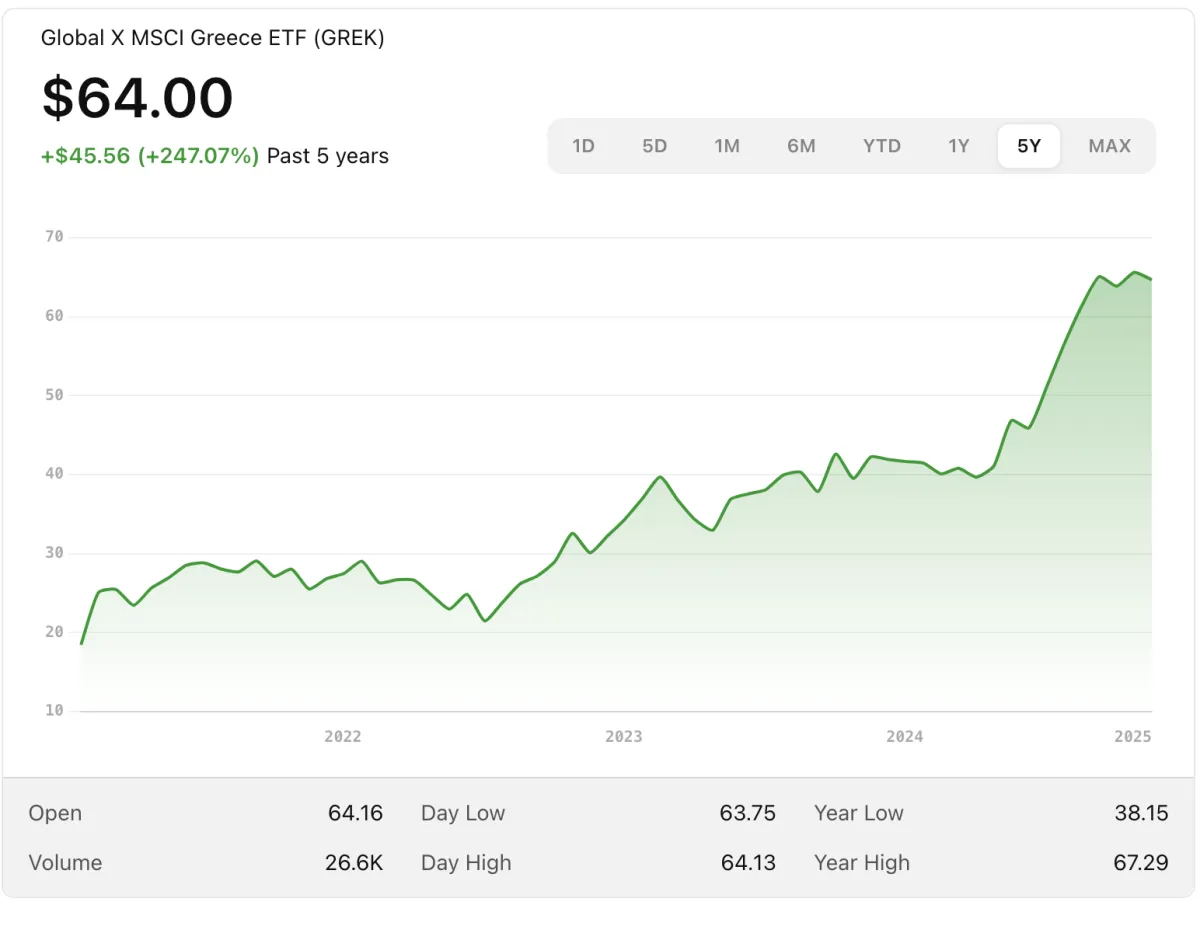Image resolution: width=1200 pixels, height=940 pixels.
Task: Click the 2025 x-axis label
Action: 1133,736
